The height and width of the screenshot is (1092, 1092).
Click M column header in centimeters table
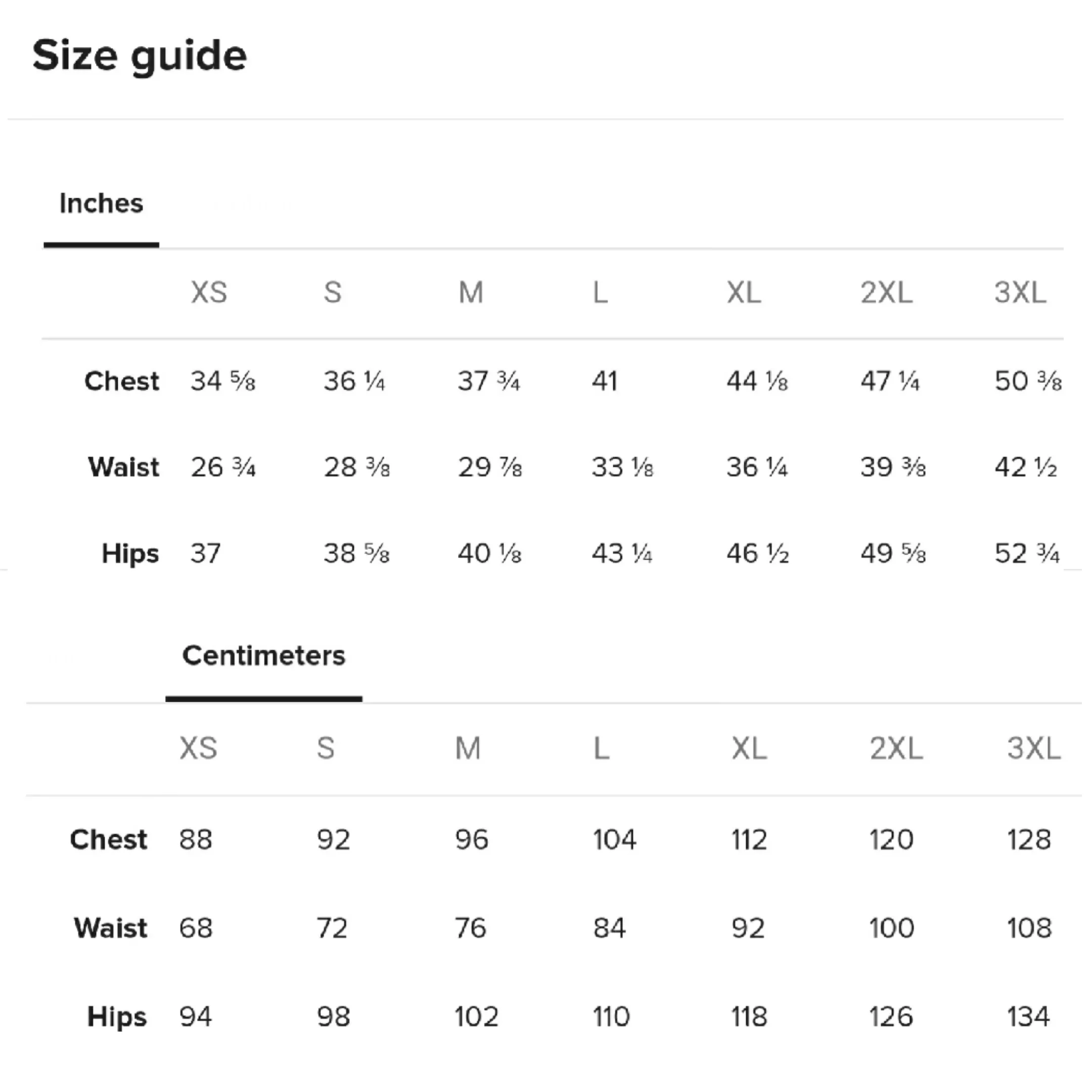pos(468,748)
